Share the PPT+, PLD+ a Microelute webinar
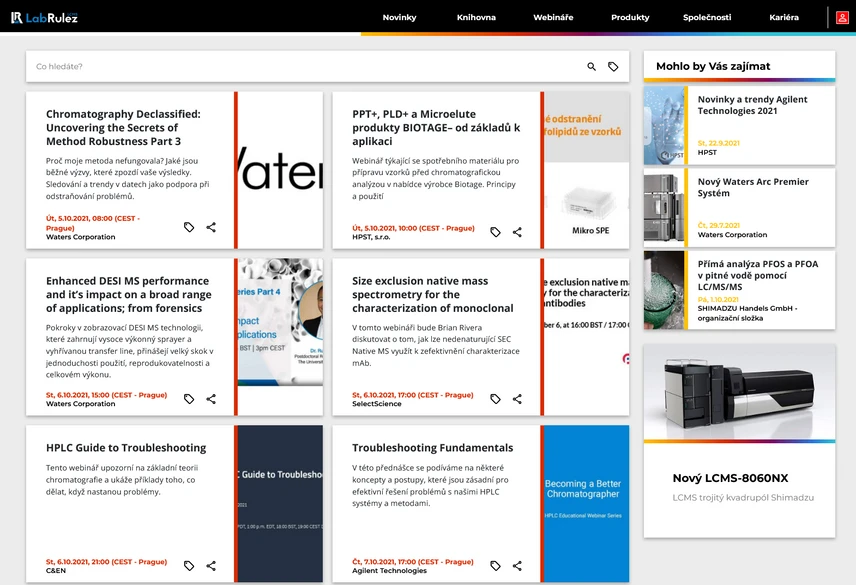This screenshot has height=585, width=856. (x=517, y=232)
